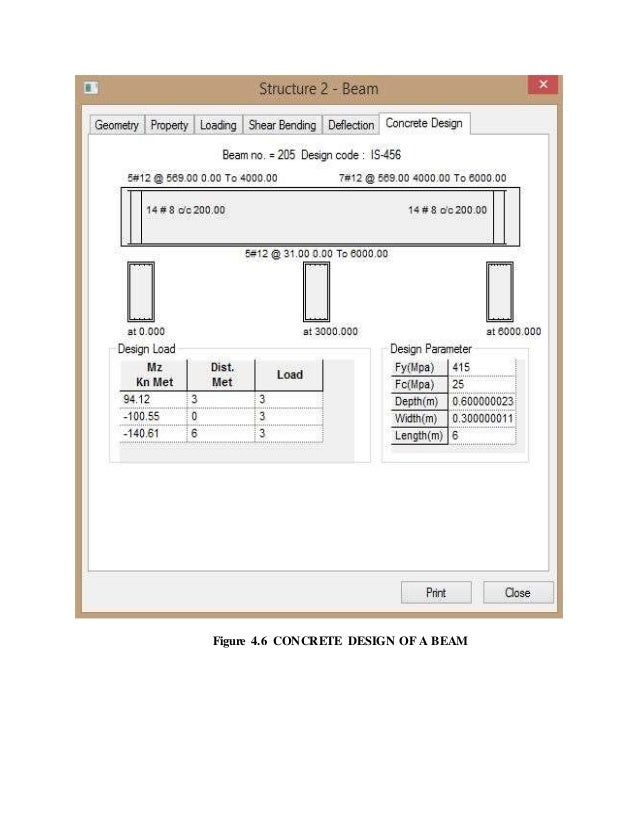The height and width of the screenshot is (826, 638).
Task: Switch to the Geometry tab
Action: pos(116,125)
